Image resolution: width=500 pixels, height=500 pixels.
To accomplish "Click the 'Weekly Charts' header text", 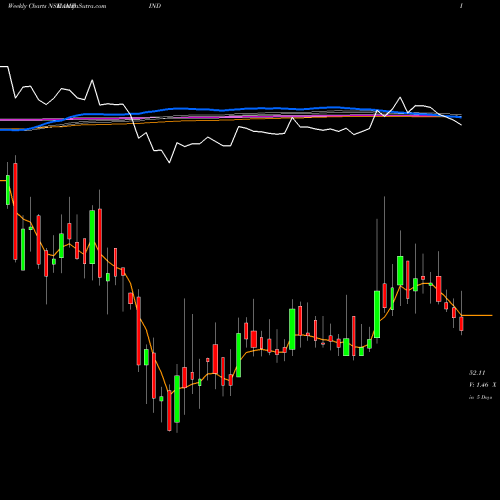I will (x=27, y=6).
